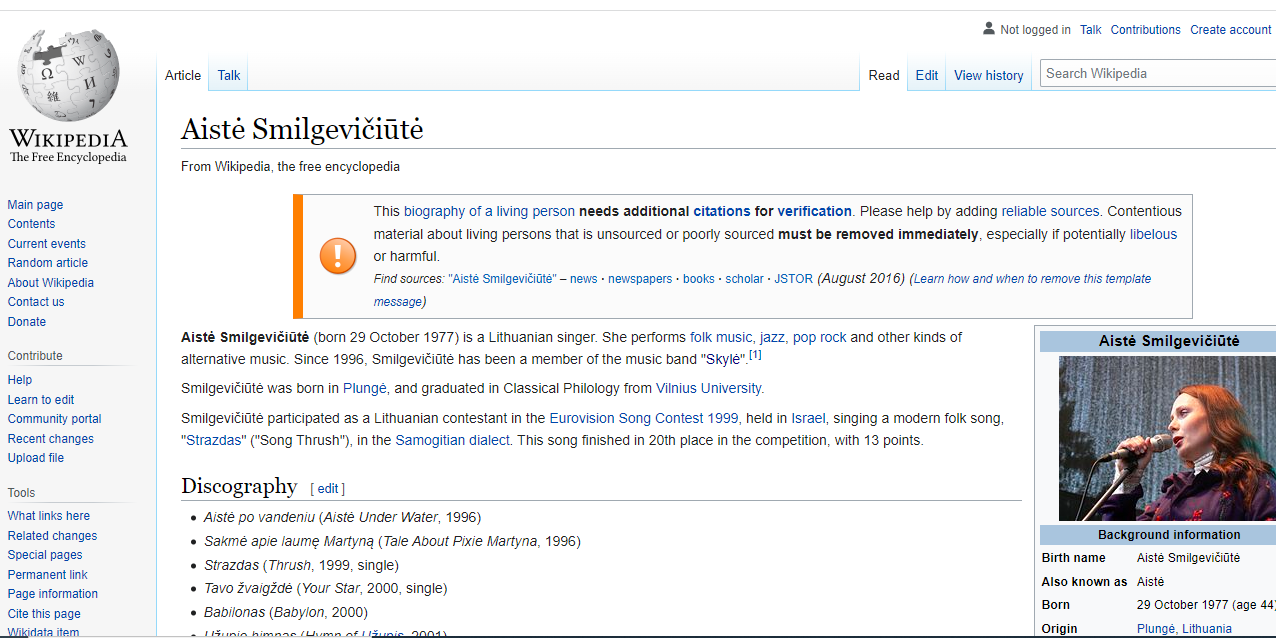
Task: Open the View history tab
Action: (x=988, y=75)
